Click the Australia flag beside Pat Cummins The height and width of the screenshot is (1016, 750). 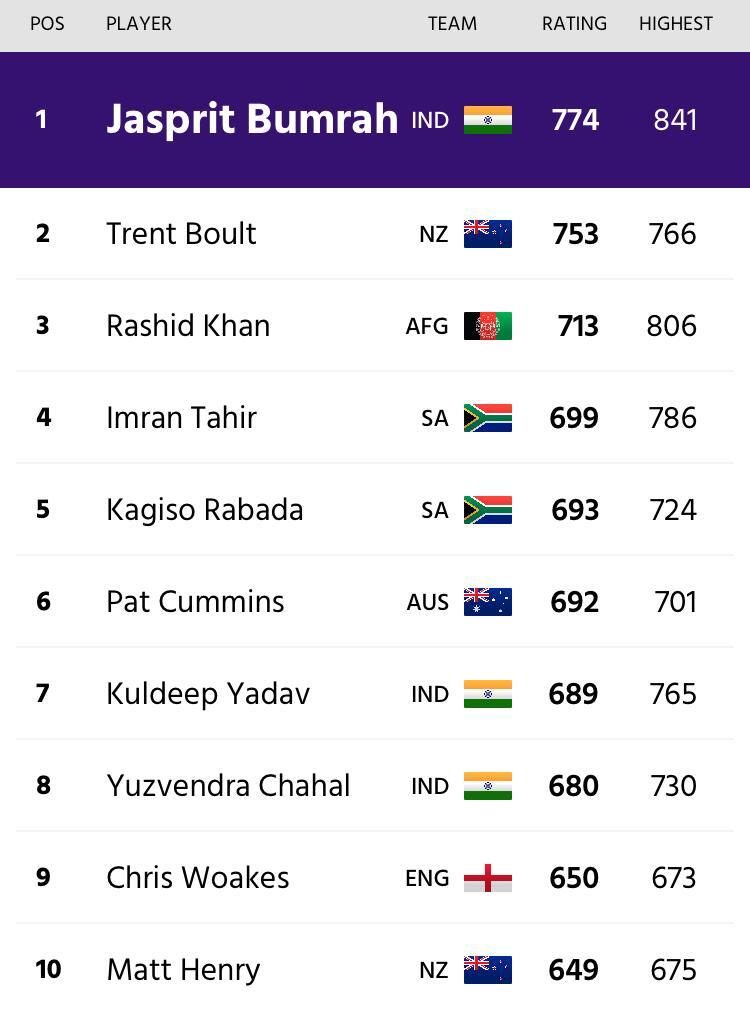pos(487,602)
